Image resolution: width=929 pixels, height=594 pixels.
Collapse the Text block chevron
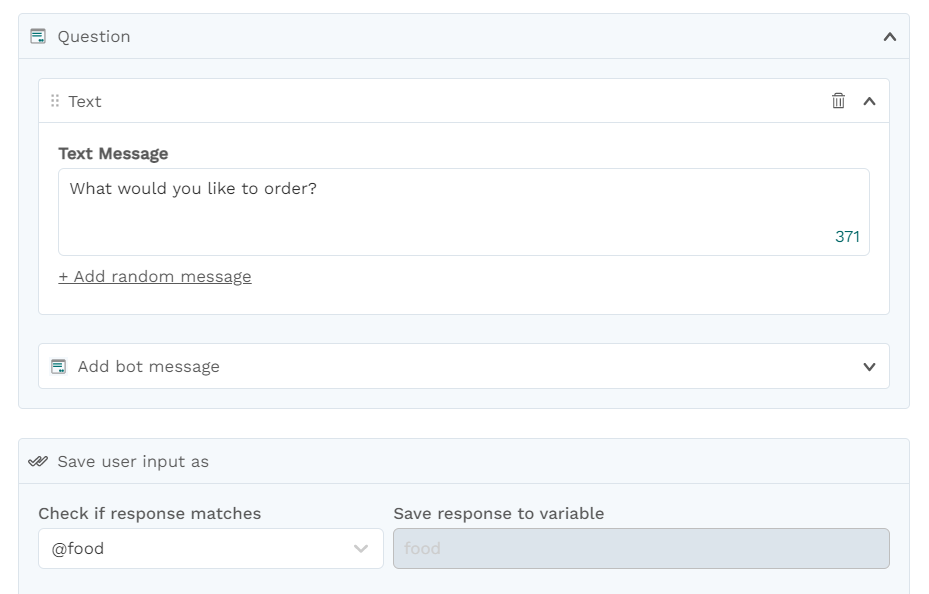869,101
